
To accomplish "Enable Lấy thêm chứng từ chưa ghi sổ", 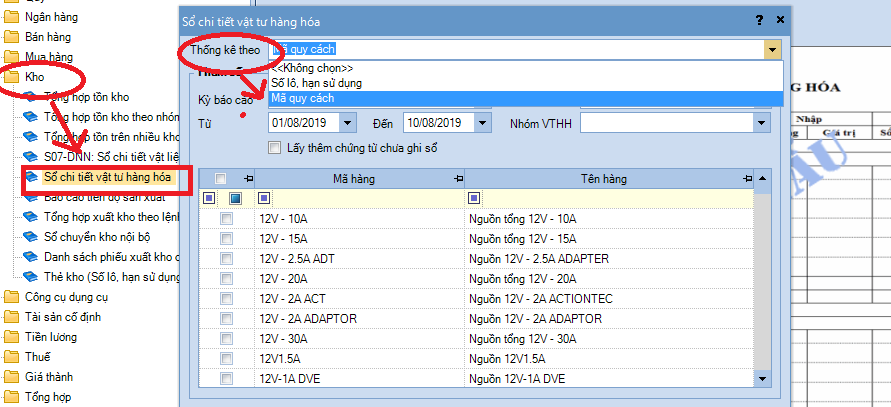I will point(275,148).
